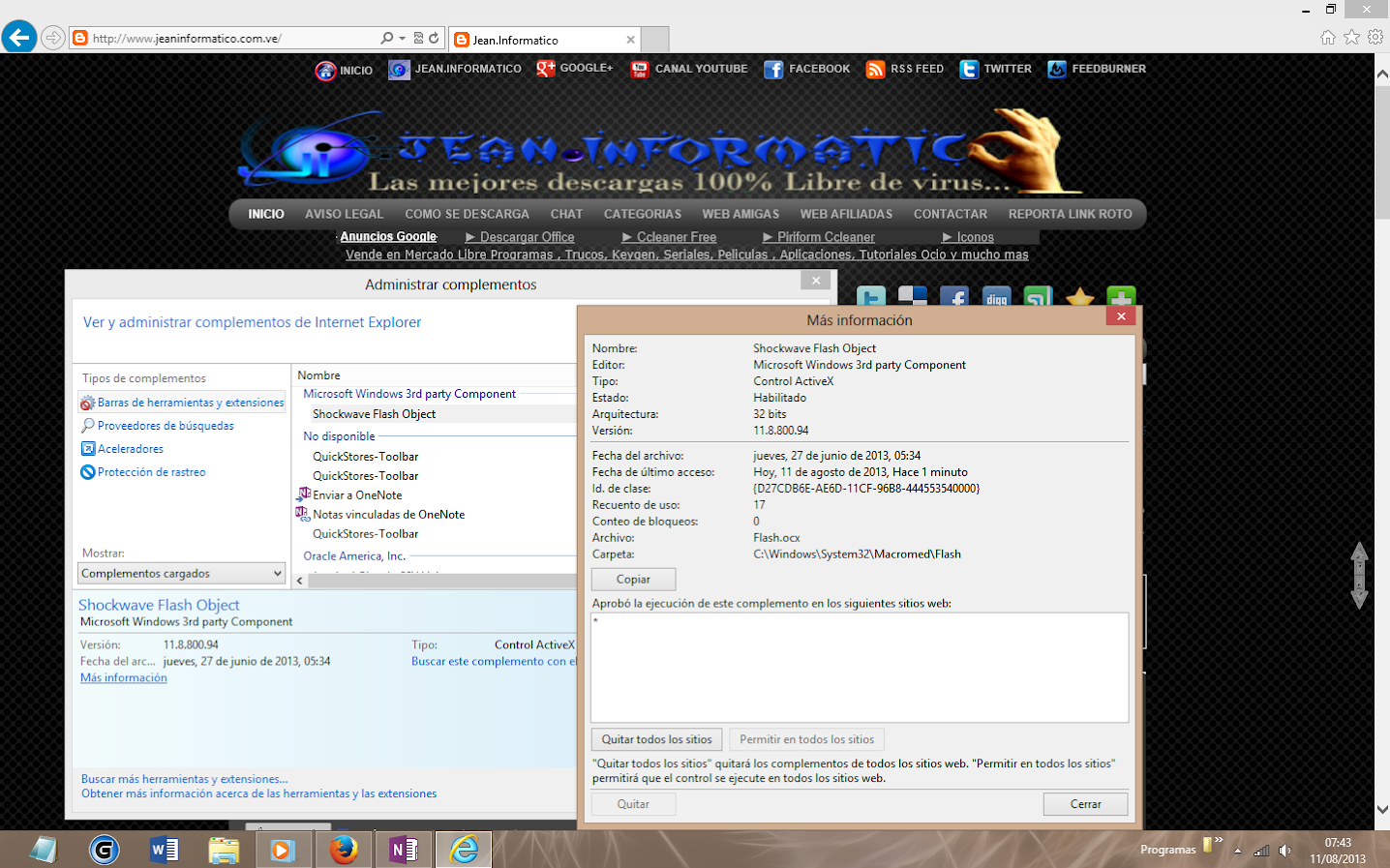Click the JEAN.INFORMATICO logo icon link
Viewport: 1390px width, 868px height.
tap(399, 70)
